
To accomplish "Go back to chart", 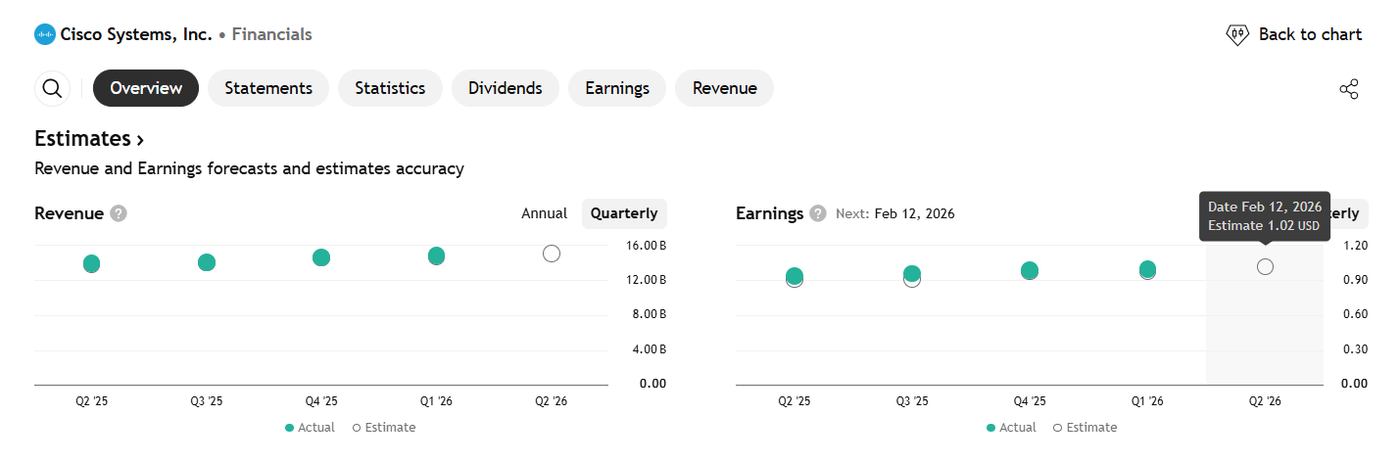I will click(x=1294, y=35).
